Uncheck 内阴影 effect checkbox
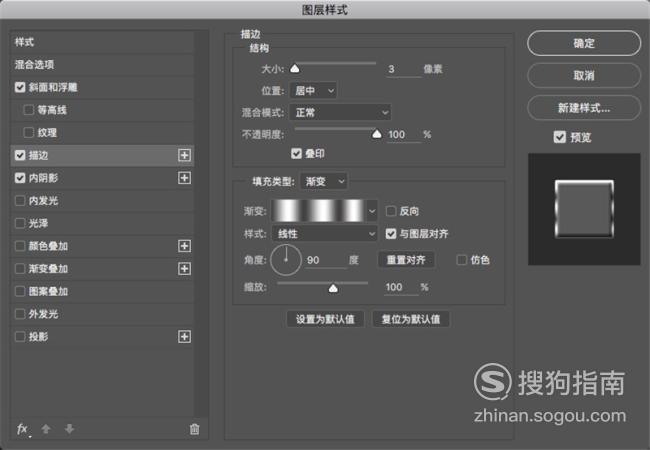The height and width of the screenshot is (450, 650). click(20, 178)
